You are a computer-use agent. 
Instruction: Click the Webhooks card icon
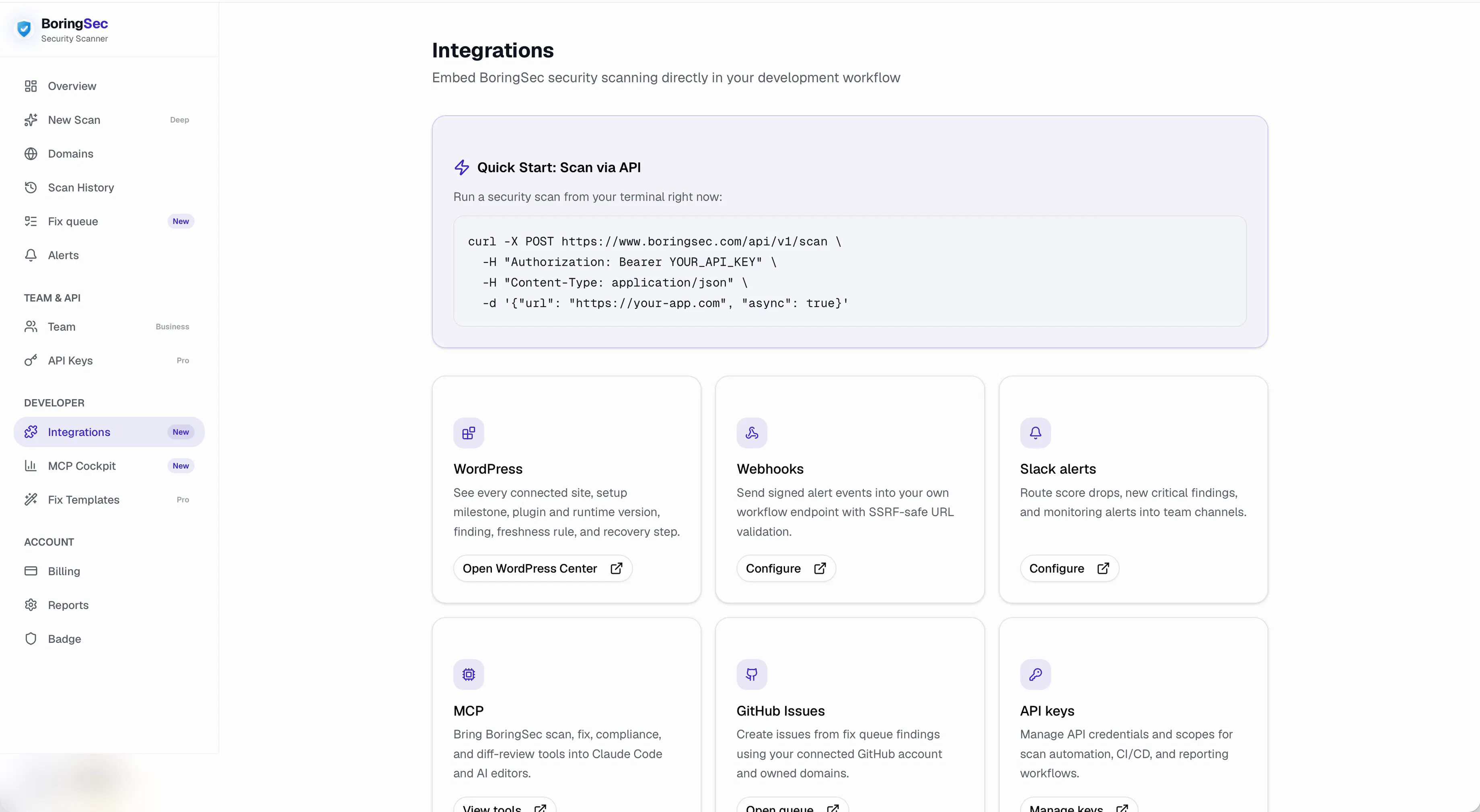click(x=752, y=433)
